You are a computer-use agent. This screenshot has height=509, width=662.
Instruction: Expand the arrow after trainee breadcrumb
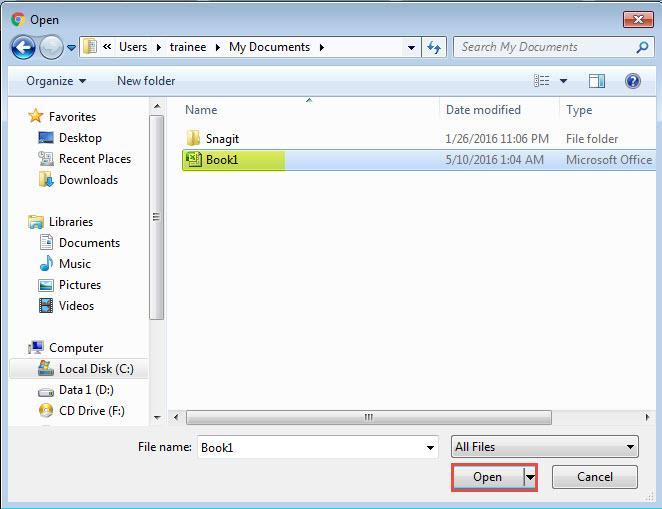point(218,47)
